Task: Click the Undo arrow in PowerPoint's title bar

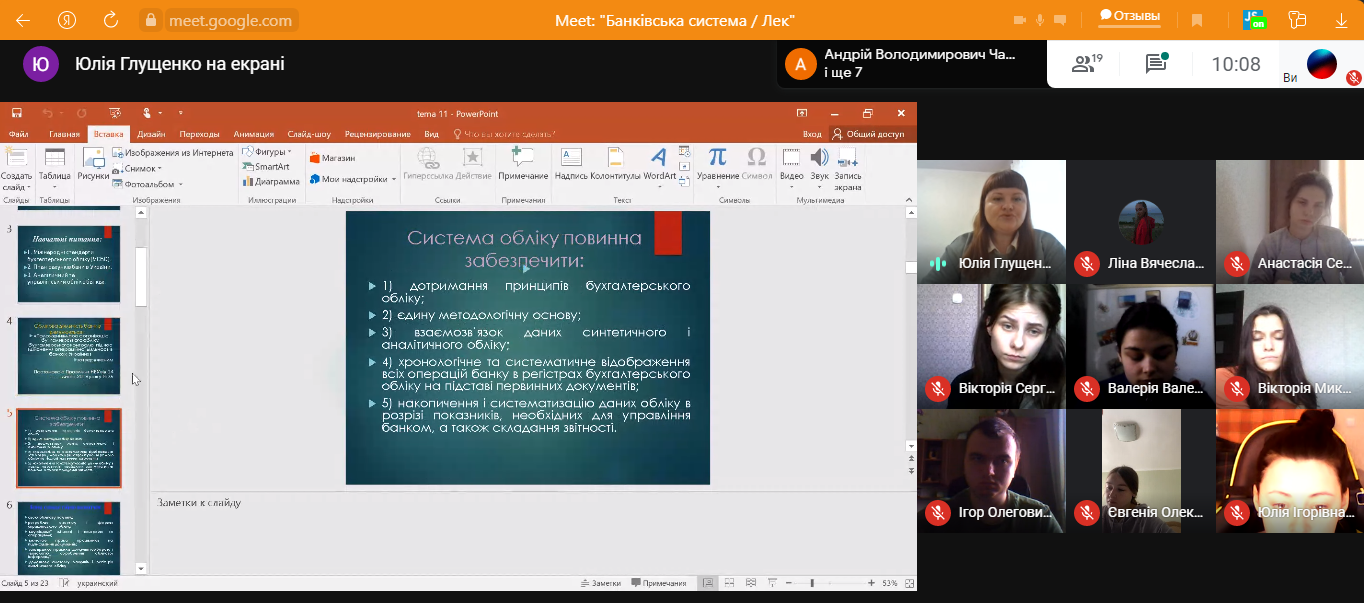Action: [x=46, y=113]
